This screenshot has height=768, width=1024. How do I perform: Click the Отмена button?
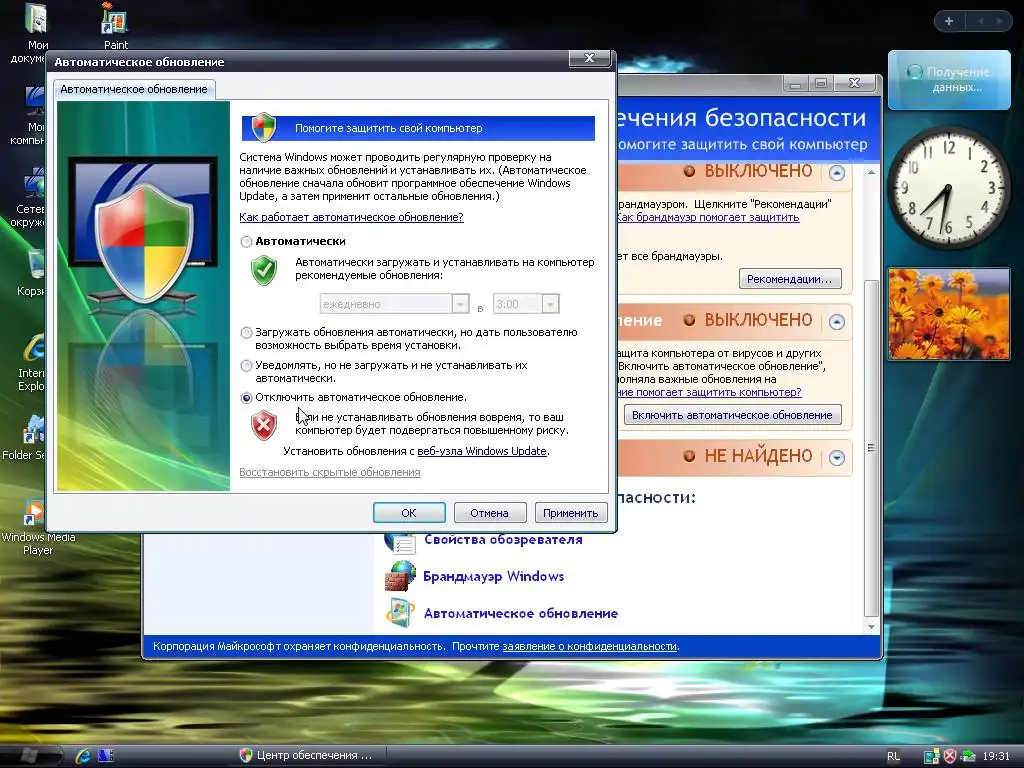489,513
